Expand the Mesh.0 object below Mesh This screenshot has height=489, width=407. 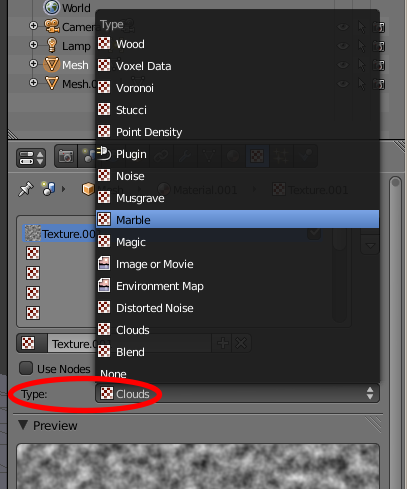tap(33, 82)
